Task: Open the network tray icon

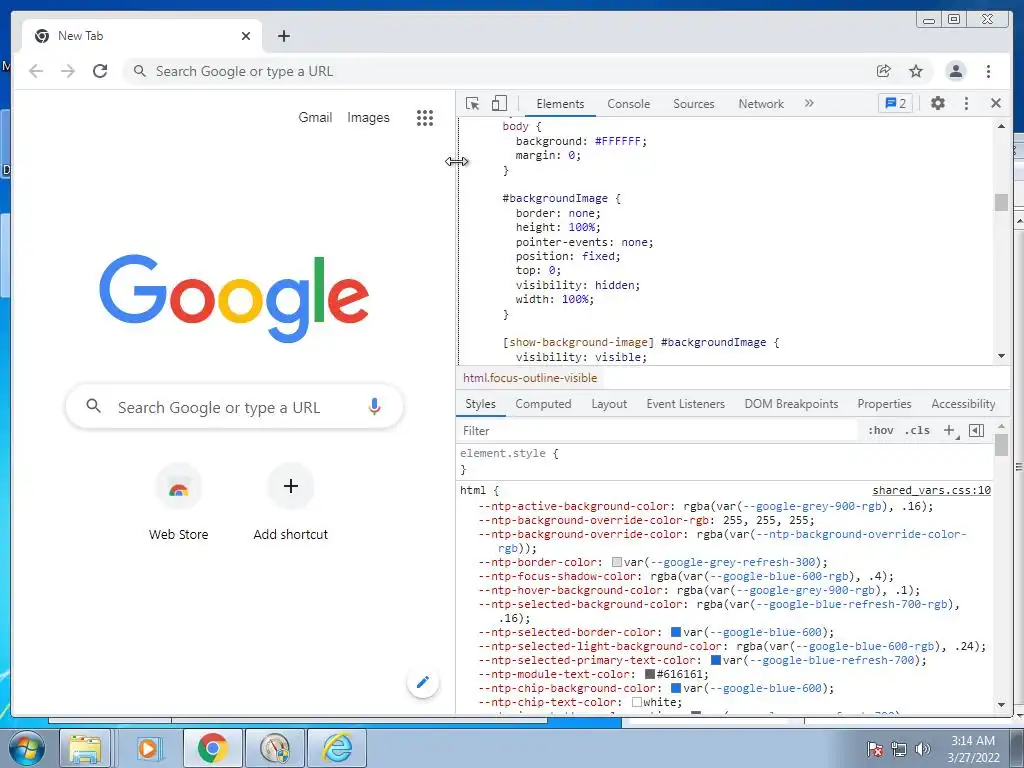Action: coord(899,749)
